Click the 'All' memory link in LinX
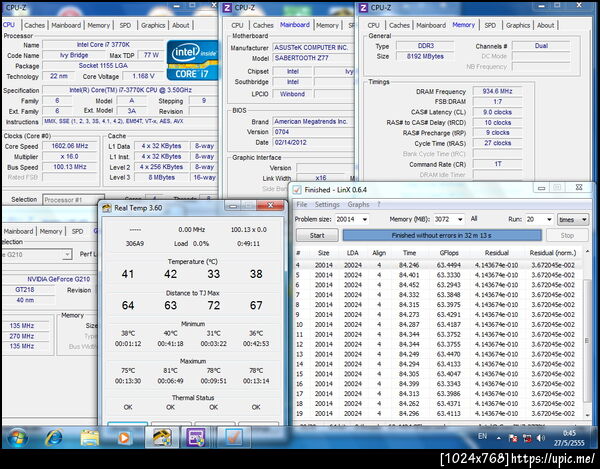This screenshot has height=469, width=600. tap(474, 219)
